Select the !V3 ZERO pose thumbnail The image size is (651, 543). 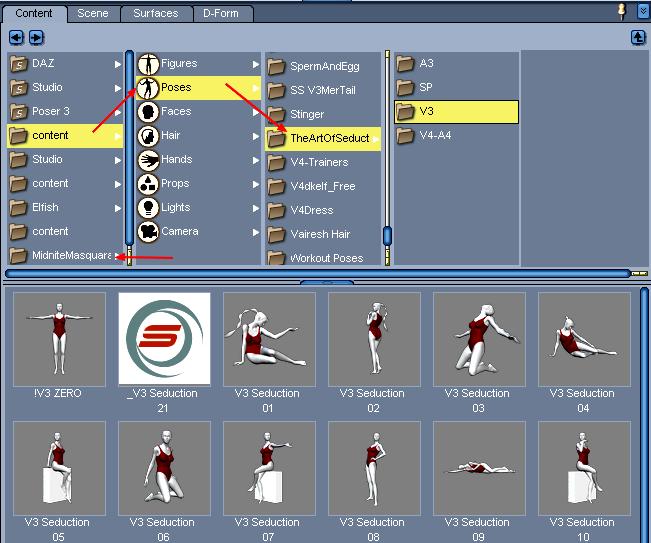[59, 339]
